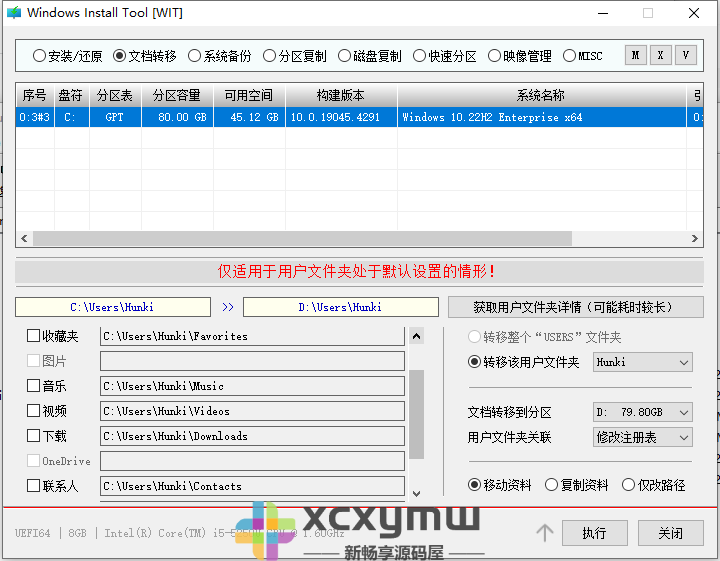Click the 执行 button

[x=595, y=533]
